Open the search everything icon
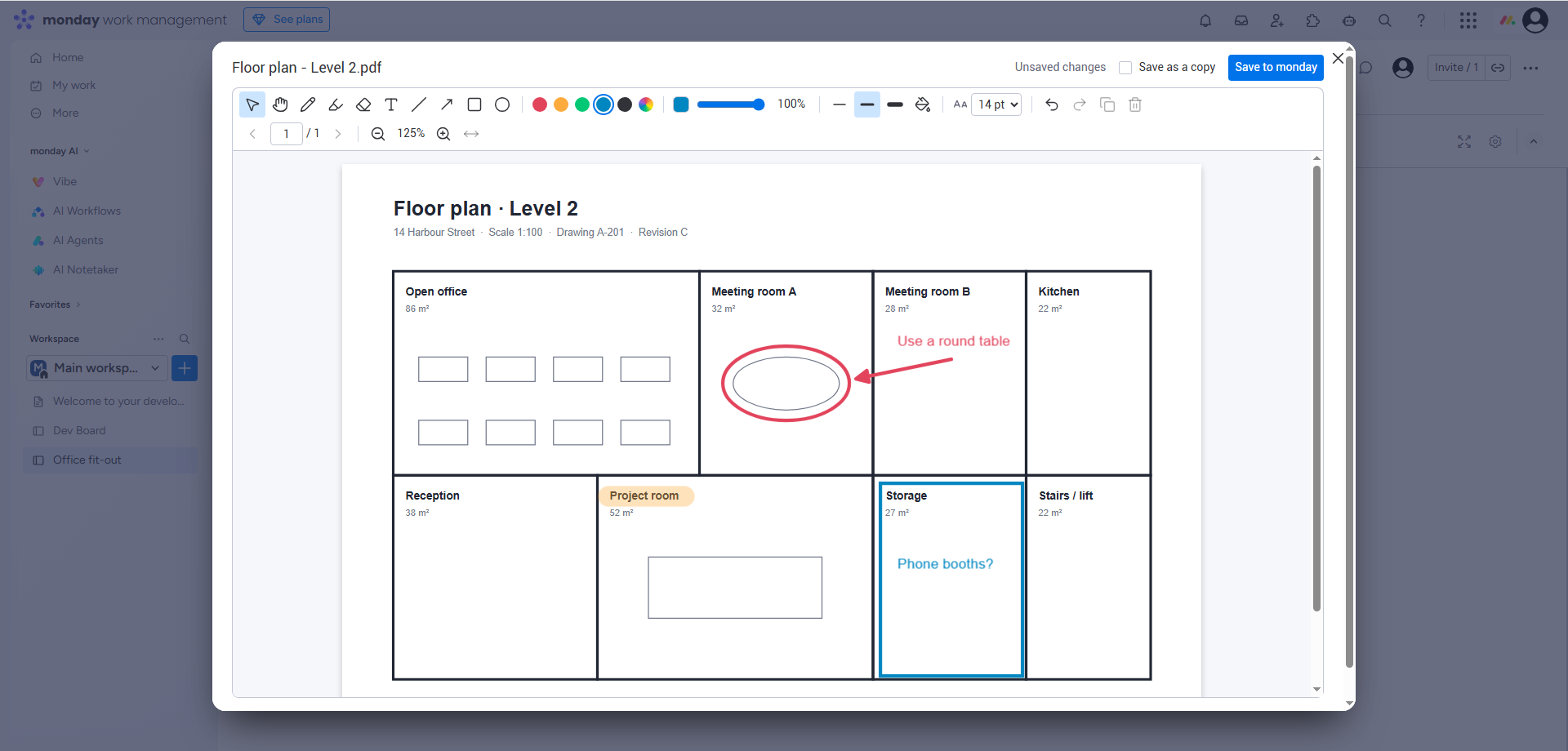 point(1385,20)
